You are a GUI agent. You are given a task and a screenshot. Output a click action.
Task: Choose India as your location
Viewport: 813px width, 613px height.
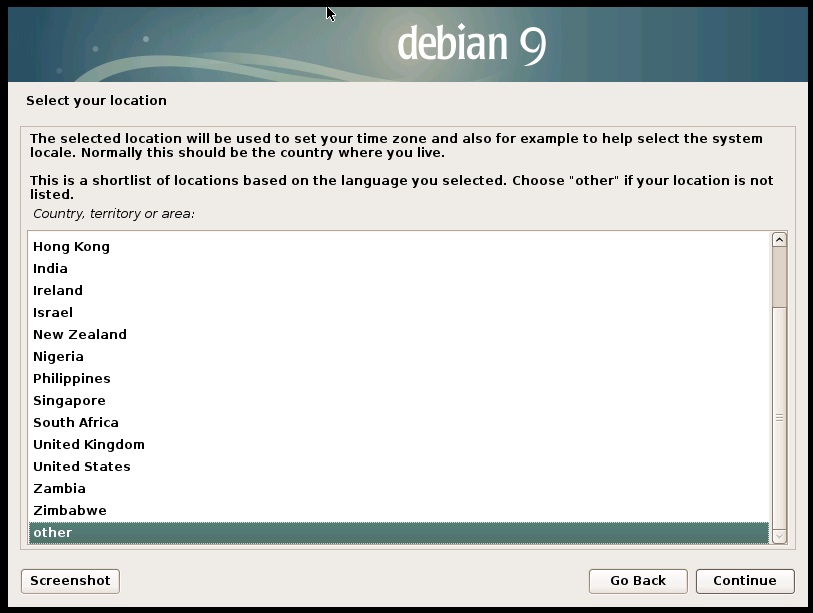point(50,268)
